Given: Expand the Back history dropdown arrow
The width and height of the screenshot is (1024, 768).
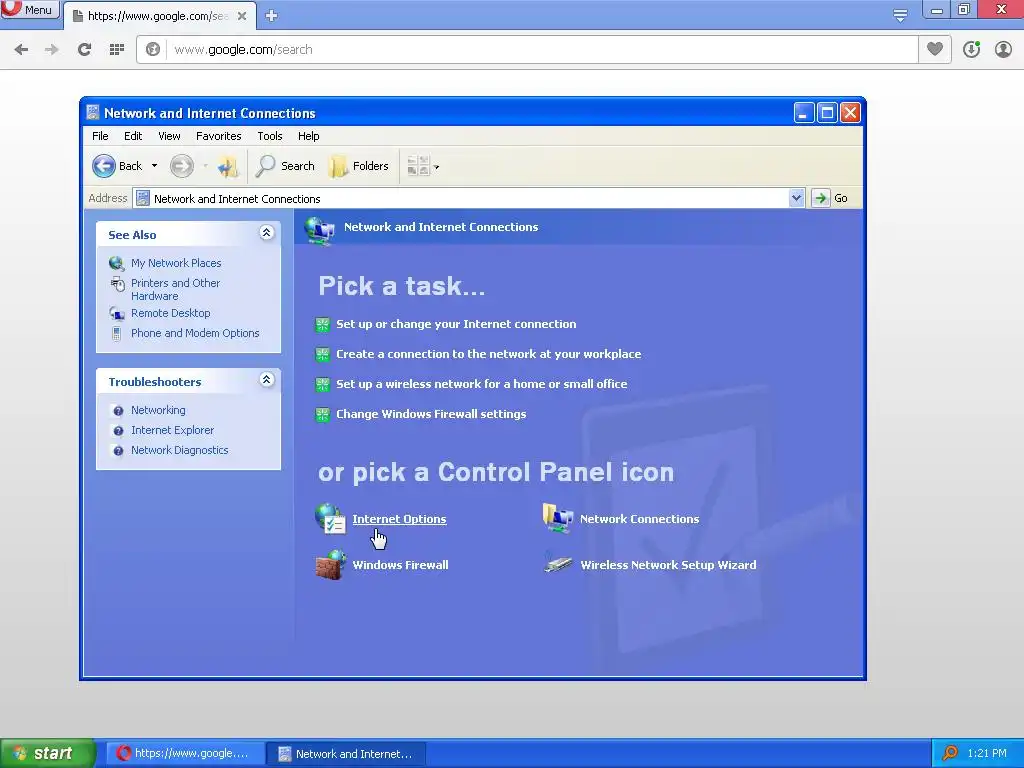Looking at the screenshot, I should coord(154,166).
